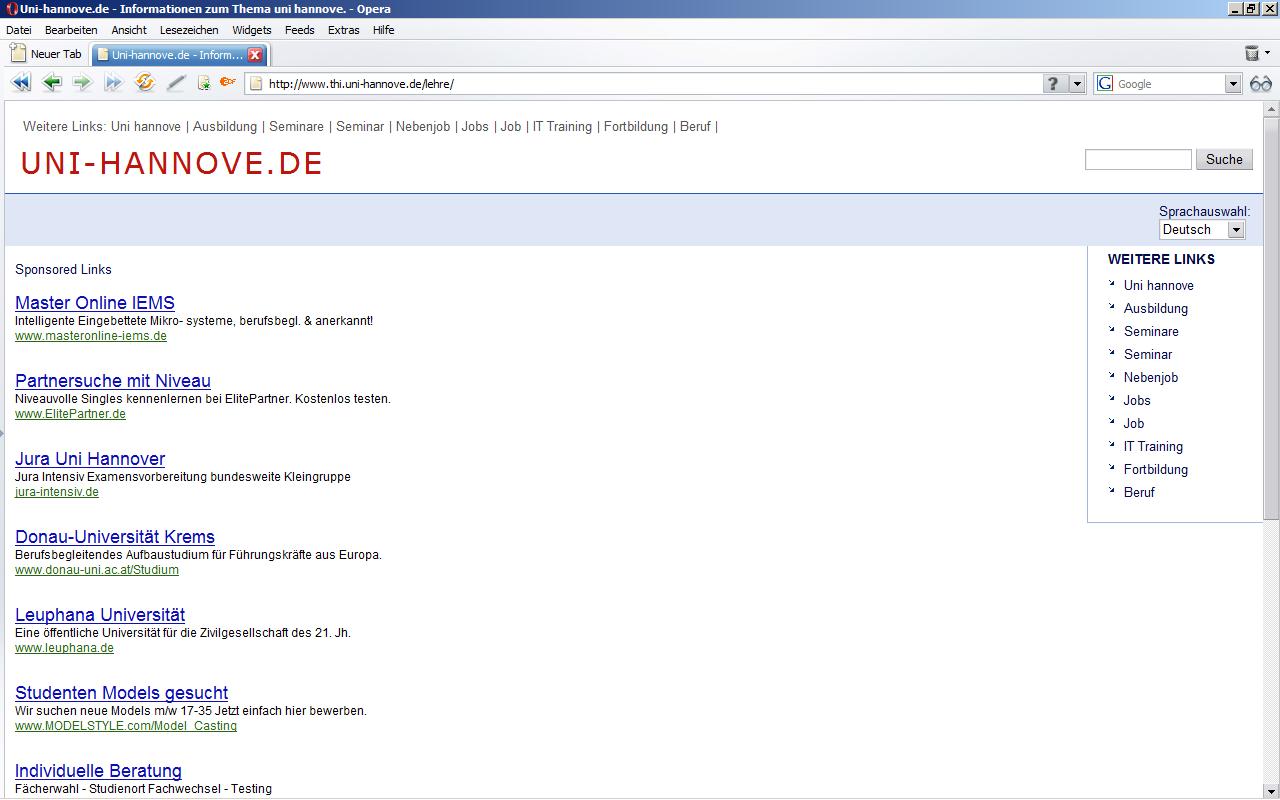
Task: Open the Datei menu
Action: pos(18,30)
